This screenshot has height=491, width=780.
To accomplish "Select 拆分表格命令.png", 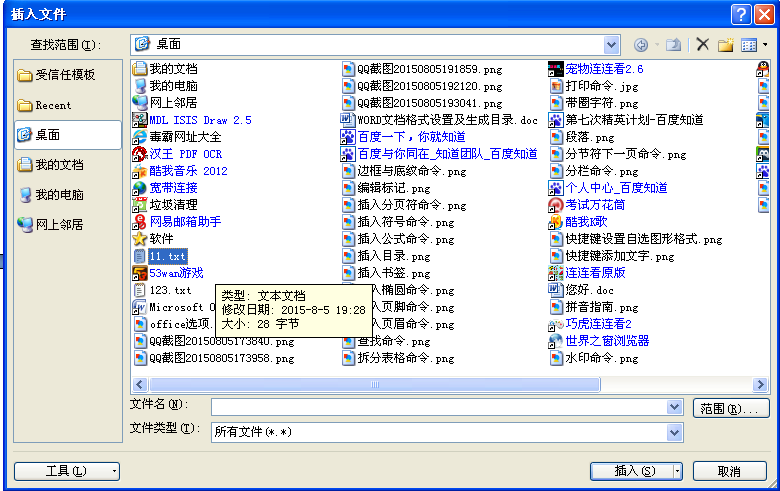I will click(x=398, y=358).
